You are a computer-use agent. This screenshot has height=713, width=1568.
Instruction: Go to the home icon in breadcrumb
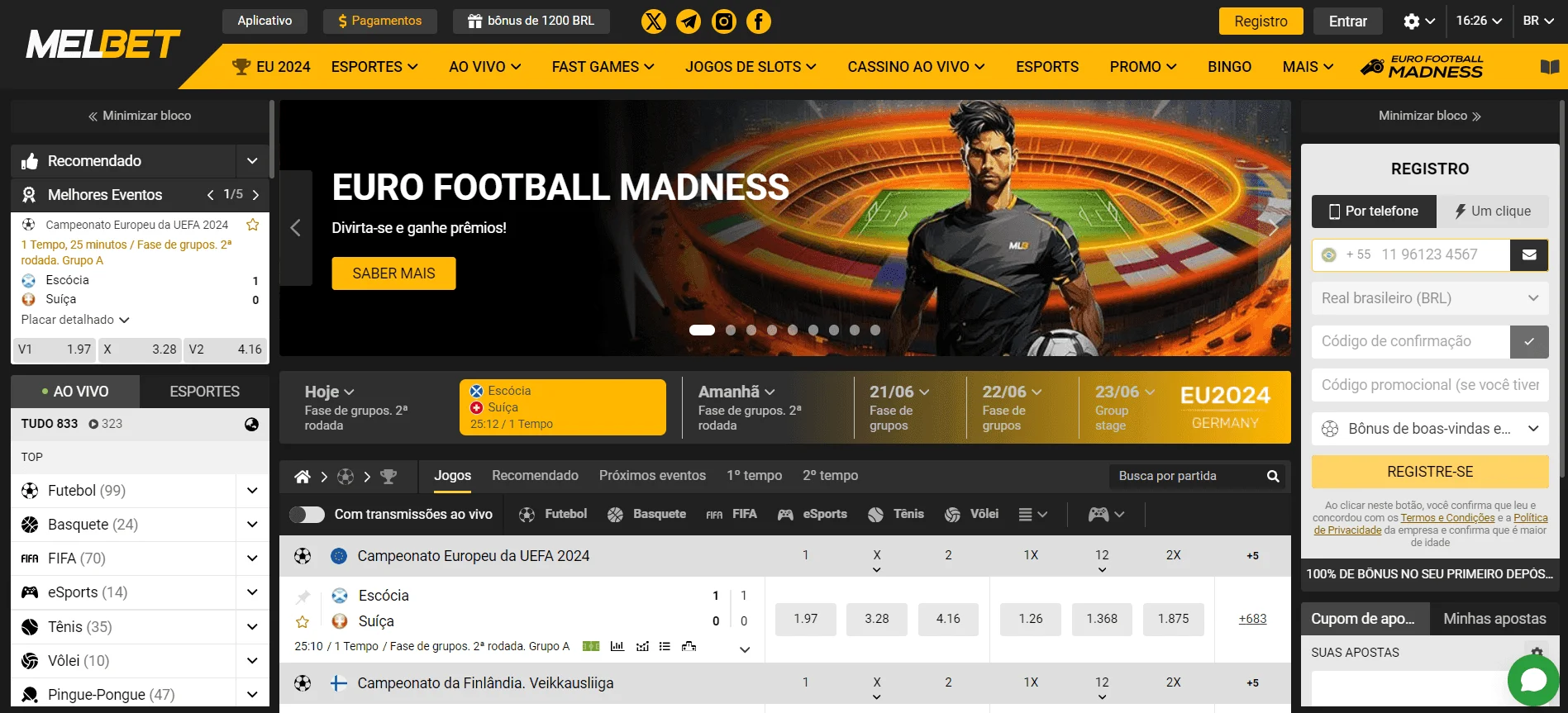coord(303,477)
